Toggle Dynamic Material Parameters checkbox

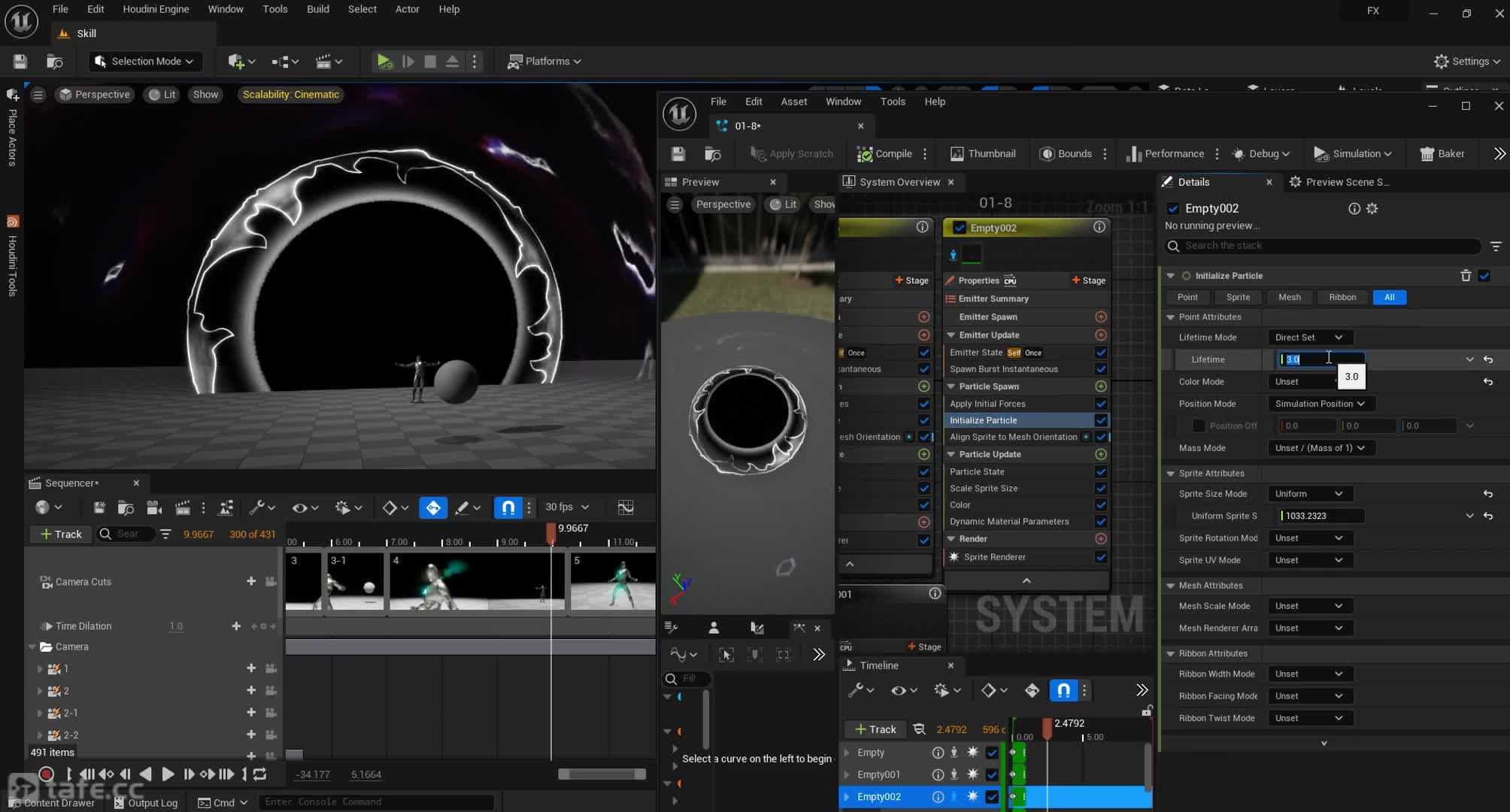point(1101,522)
